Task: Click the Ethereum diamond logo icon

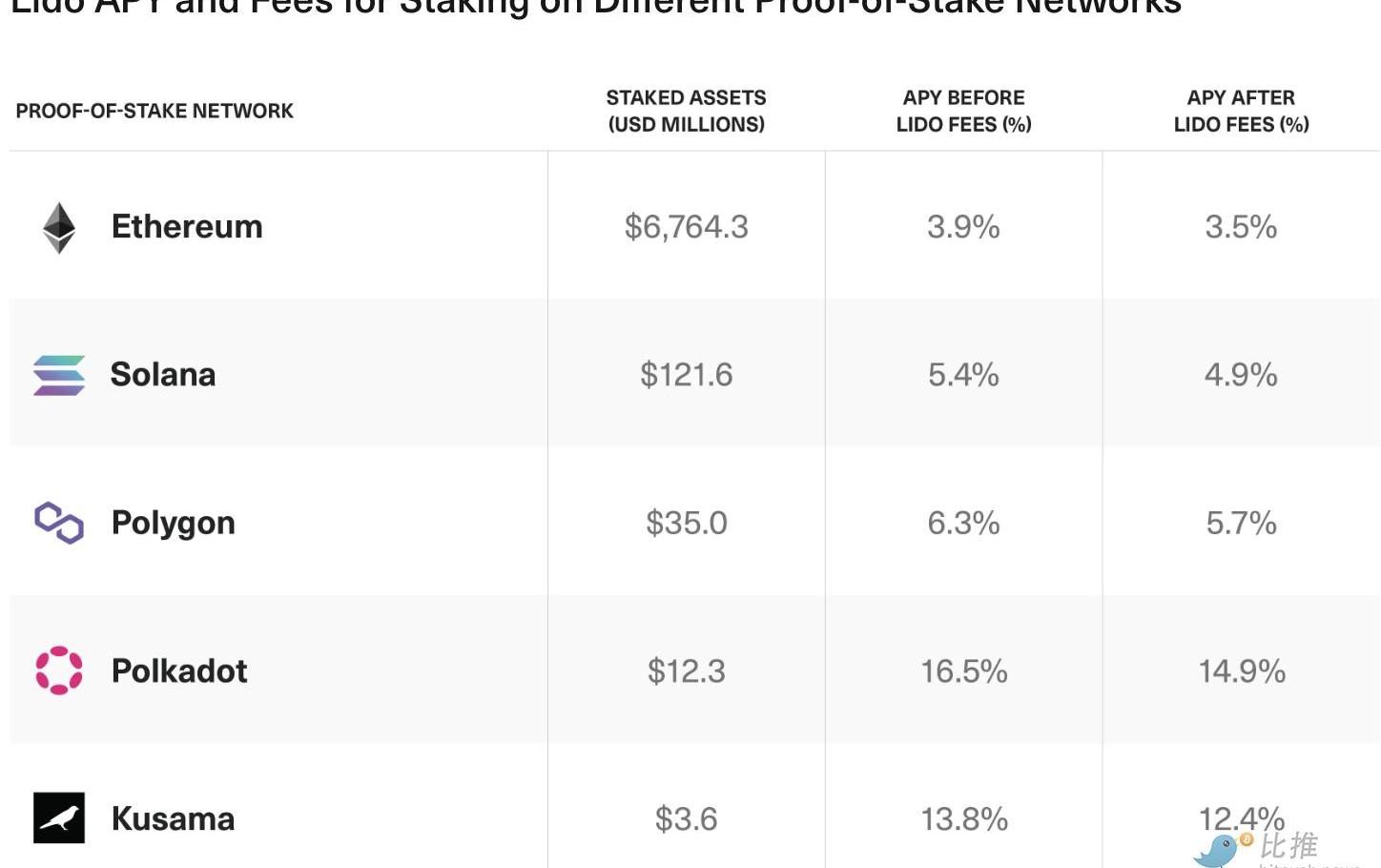Action: [59, 228]
